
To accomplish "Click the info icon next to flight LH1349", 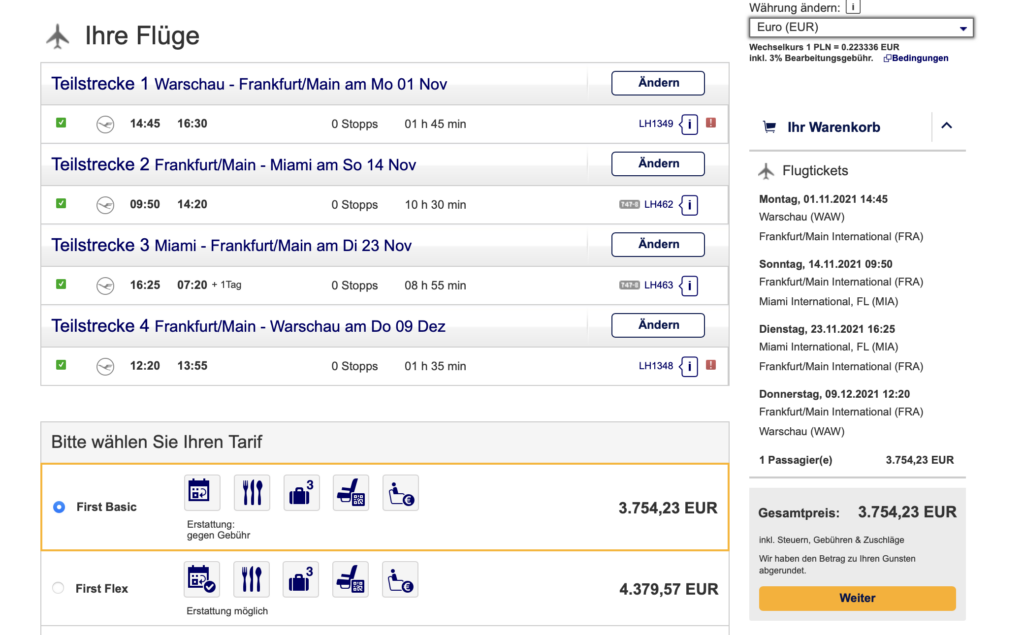I will pos(689,124).
